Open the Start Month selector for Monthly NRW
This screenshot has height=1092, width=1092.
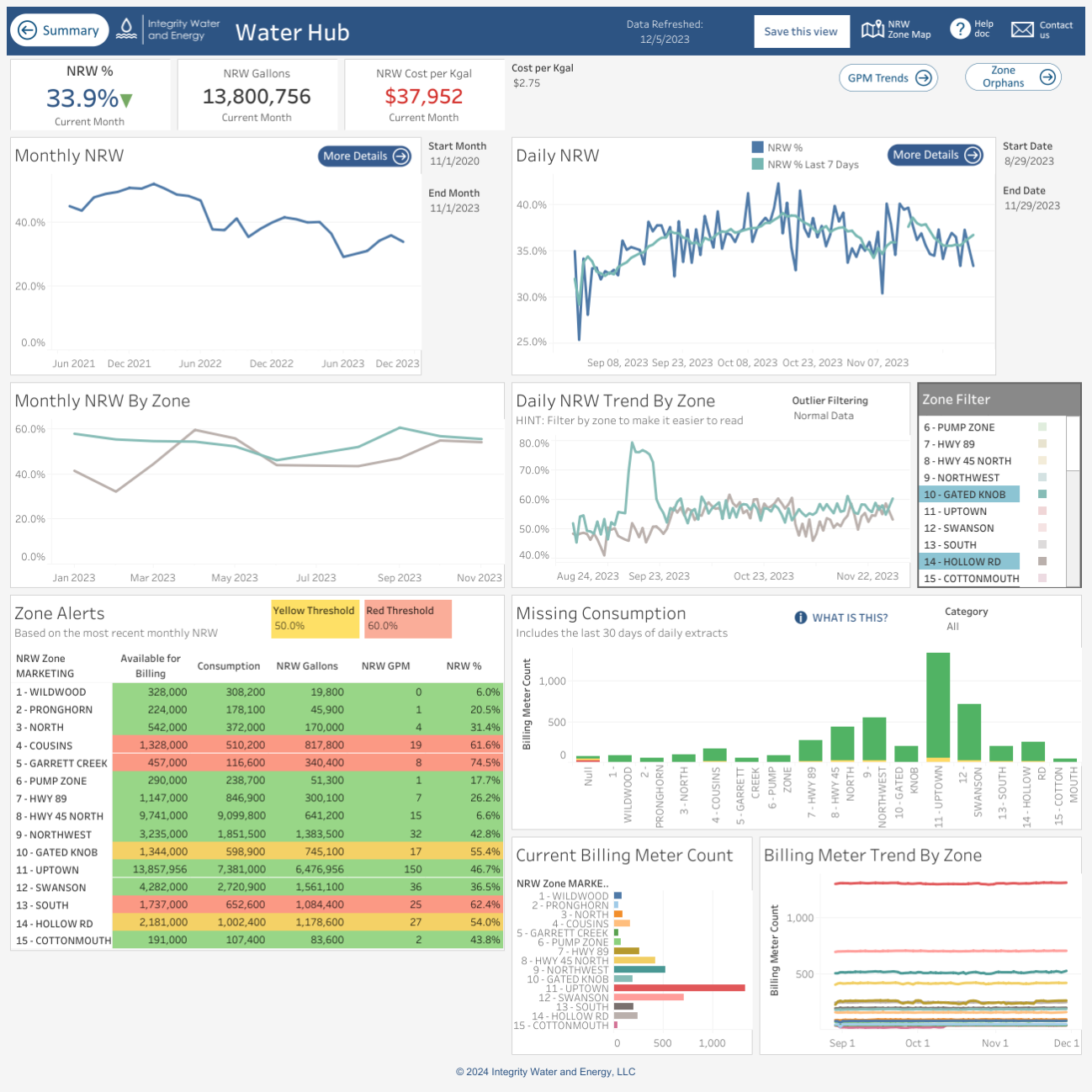point(455,162)
